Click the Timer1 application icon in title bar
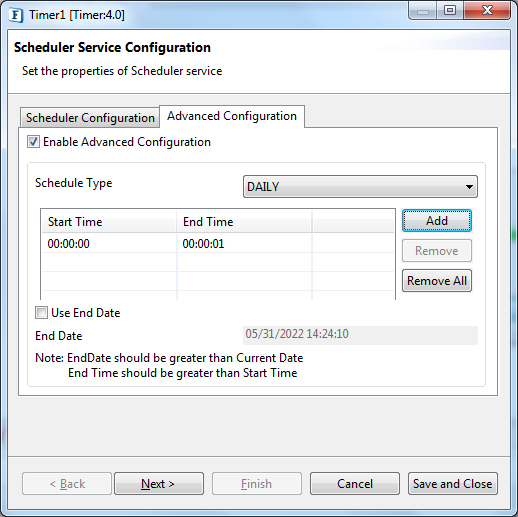Viewport: 518px width, 517px height. [16, 15]
